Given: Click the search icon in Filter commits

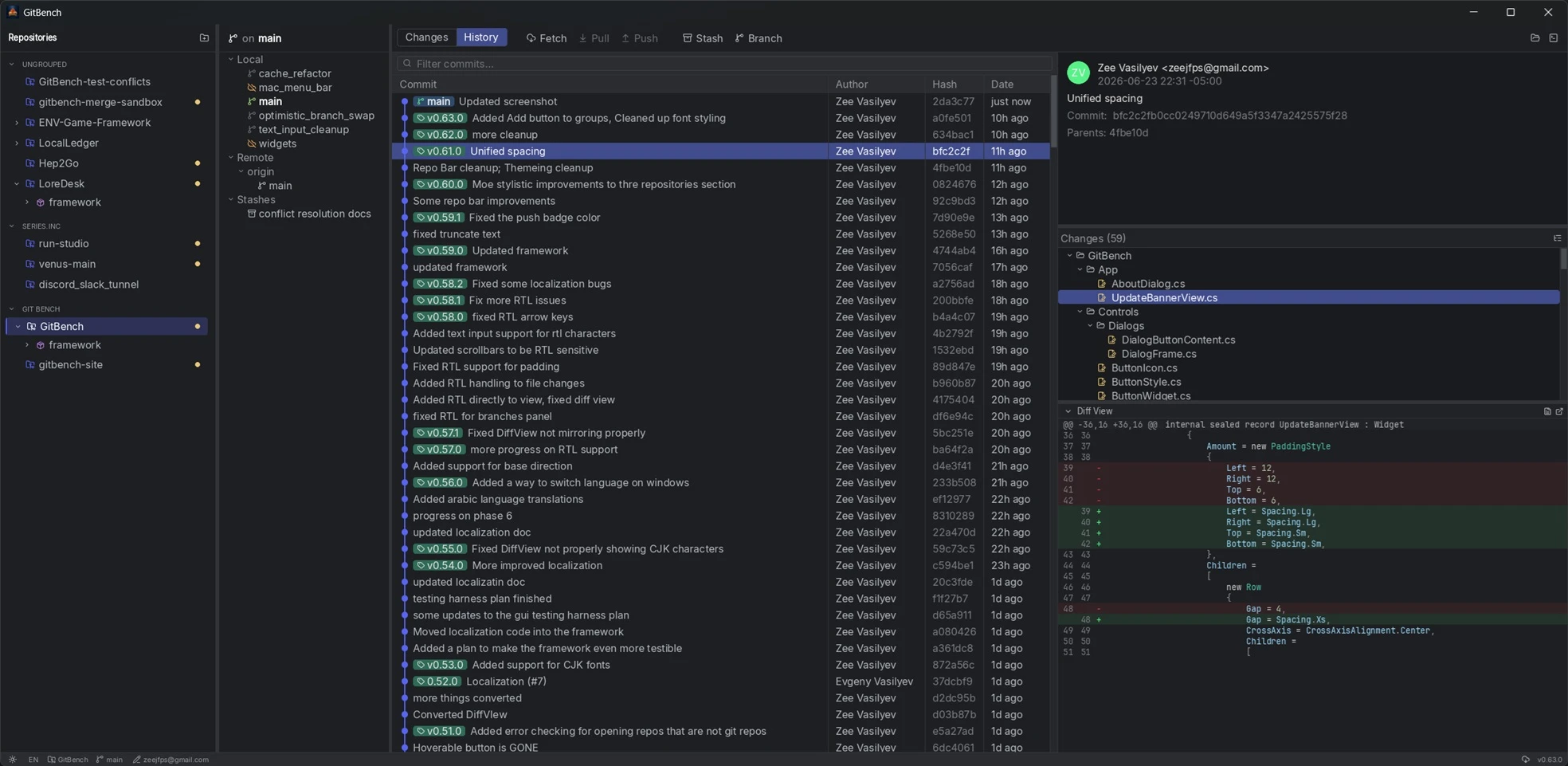Looking at the screenshot, I should coord(407,63).
